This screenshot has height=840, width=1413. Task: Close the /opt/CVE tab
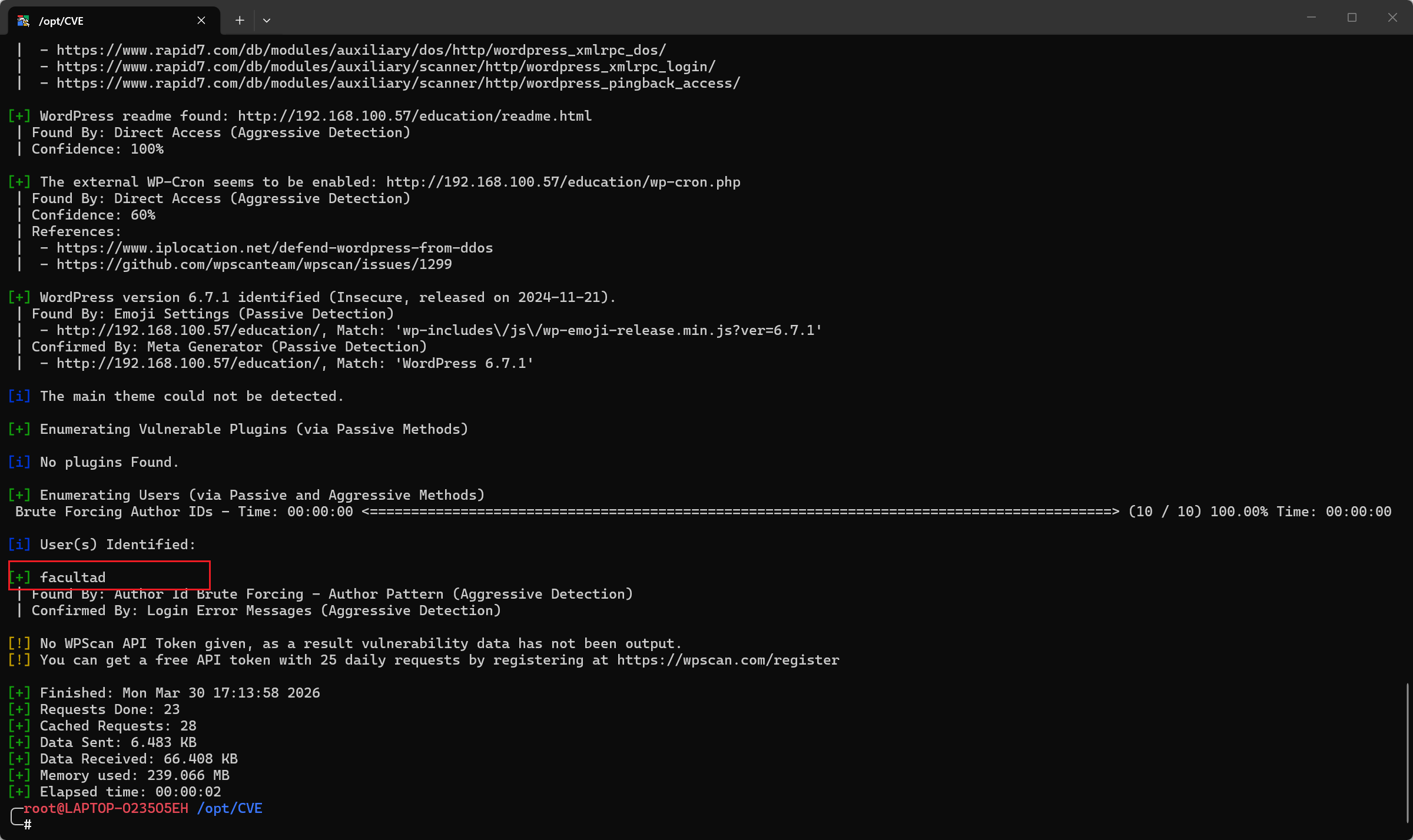(201, 21)
